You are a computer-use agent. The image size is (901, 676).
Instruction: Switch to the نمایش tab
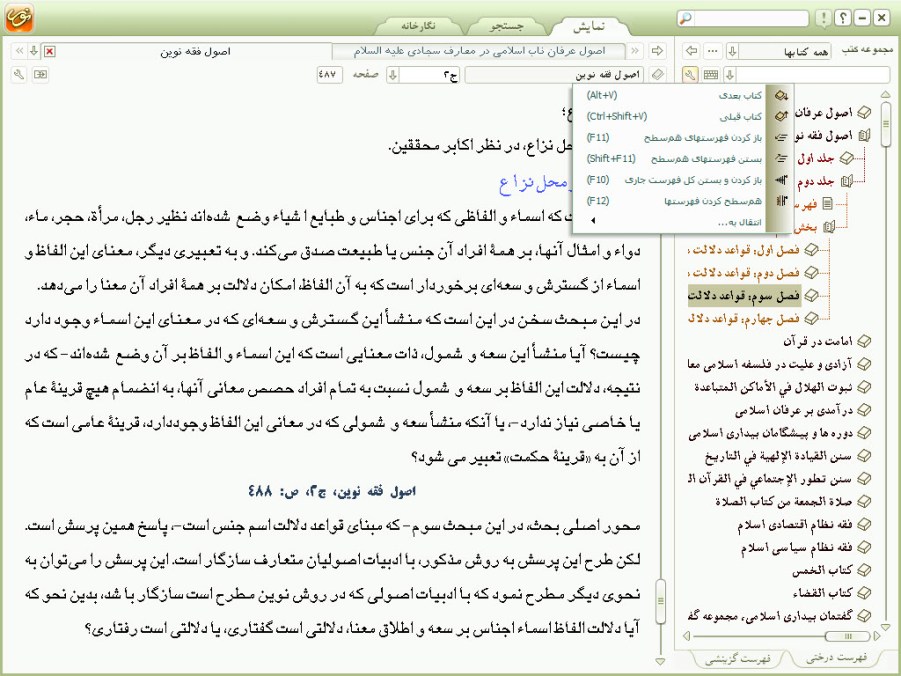coord(588,26)
